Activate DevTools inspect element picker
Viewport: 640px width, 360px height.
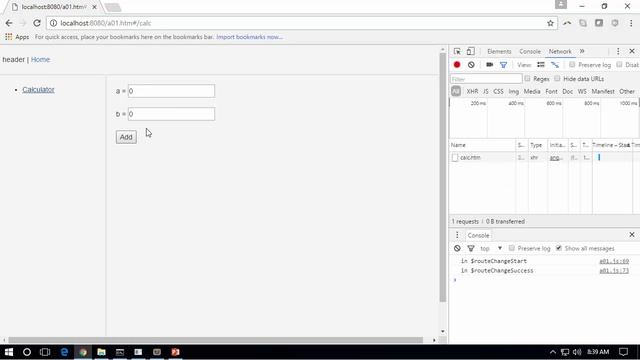(457, 51)
